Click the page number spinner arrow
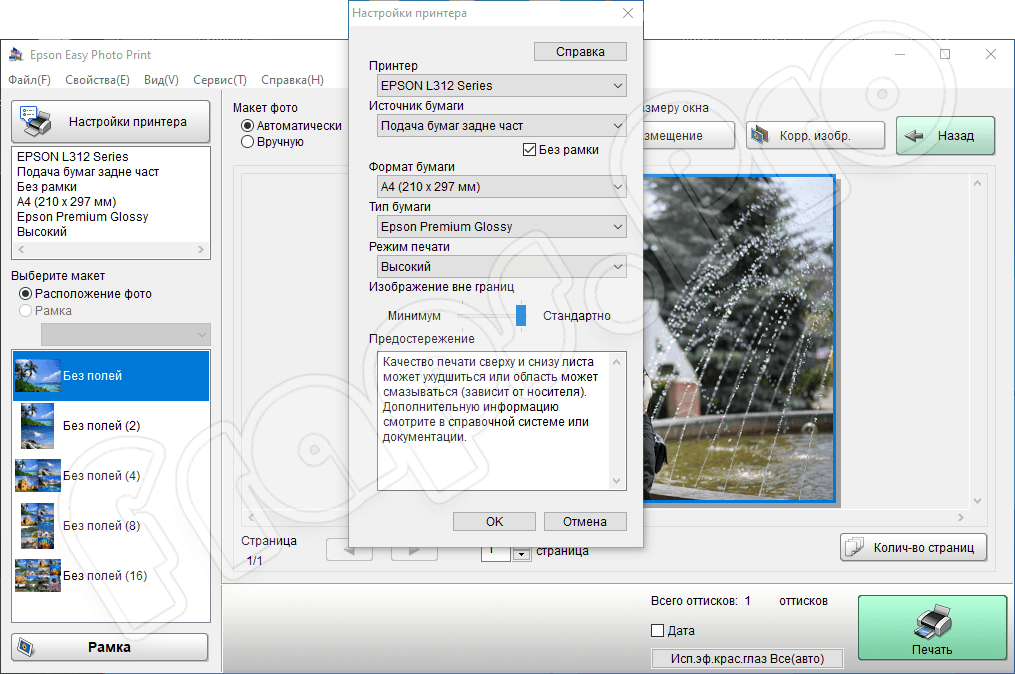The height and width of the screenshot is (674, 1015). click(x=522, y=554)
